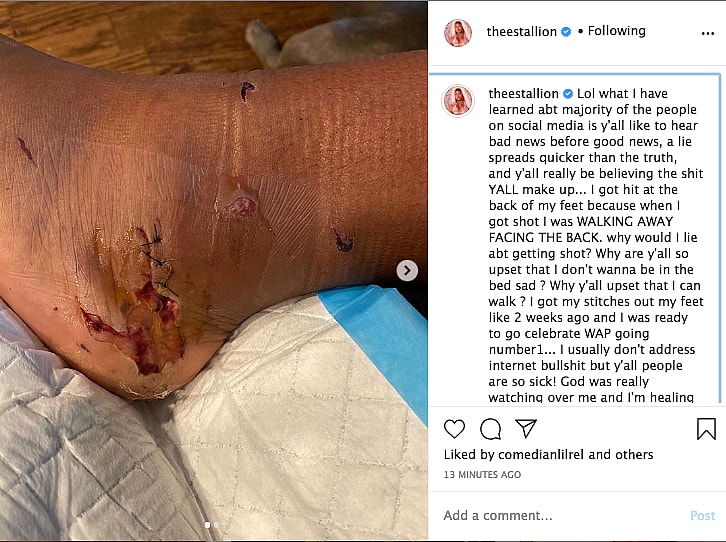Click the injured foot photo

coord(213,271)
